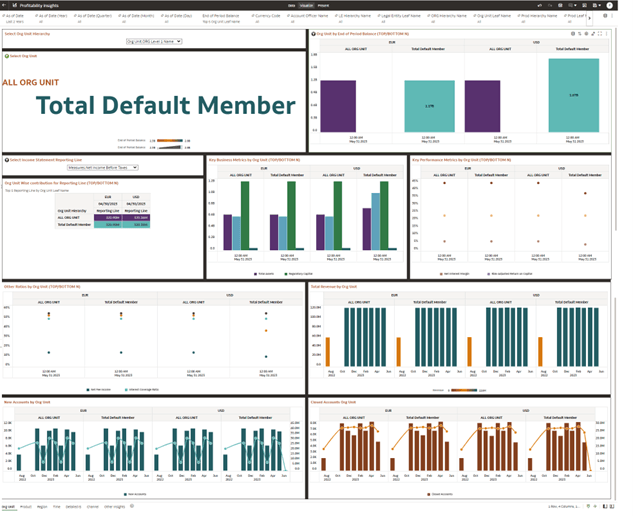Open the End of Period Balance chart more-options menu
Image resolution: width=633 pixels, height=516 pixels.
pyautogui.click(x=607, y=34)
